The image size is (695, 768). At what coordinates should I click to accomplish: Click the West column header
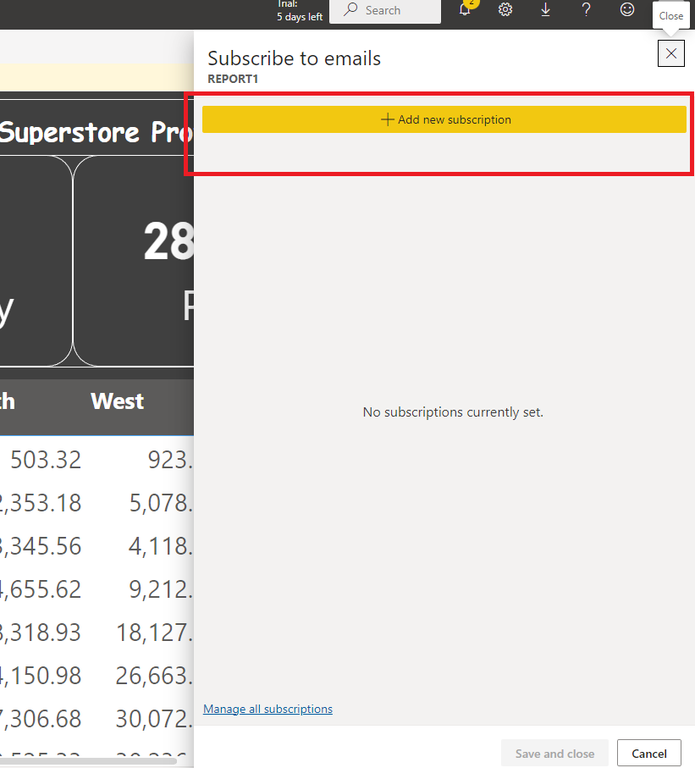(x=117, y=402)
